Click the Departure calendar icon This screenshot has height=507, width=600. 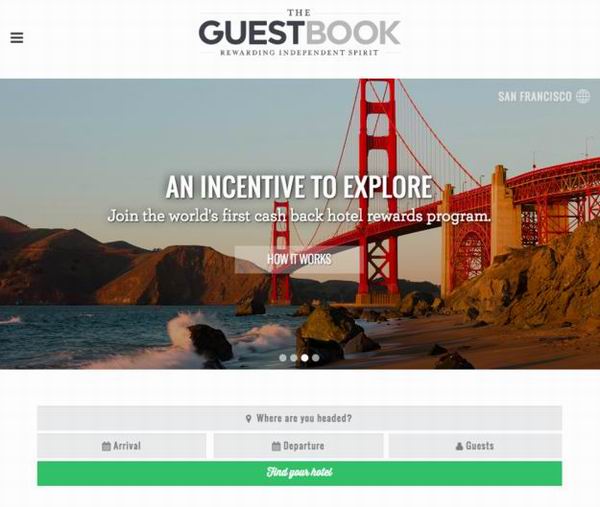tap(276, 446)
